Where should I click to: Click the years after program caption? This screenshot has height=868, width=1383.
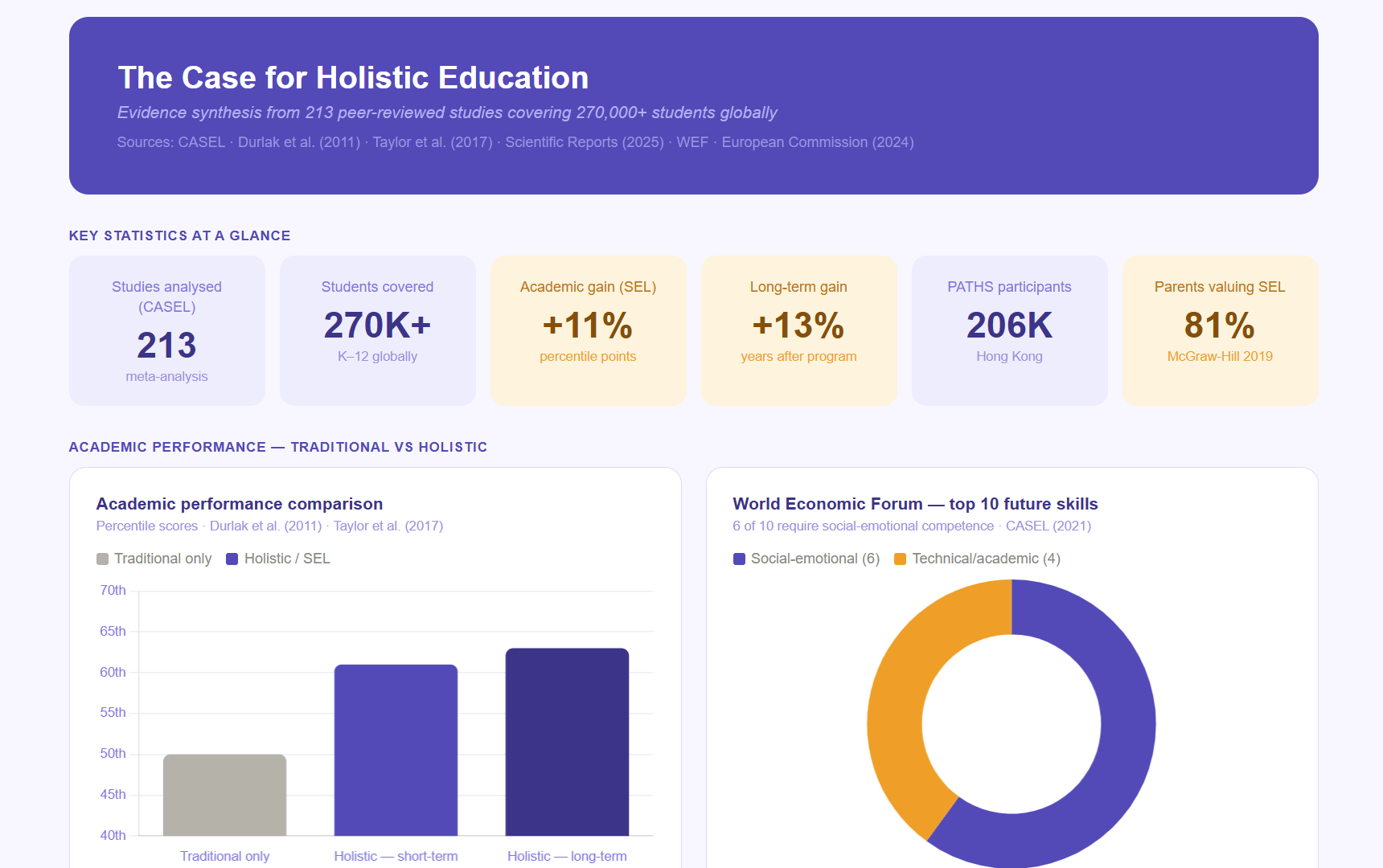798,356
